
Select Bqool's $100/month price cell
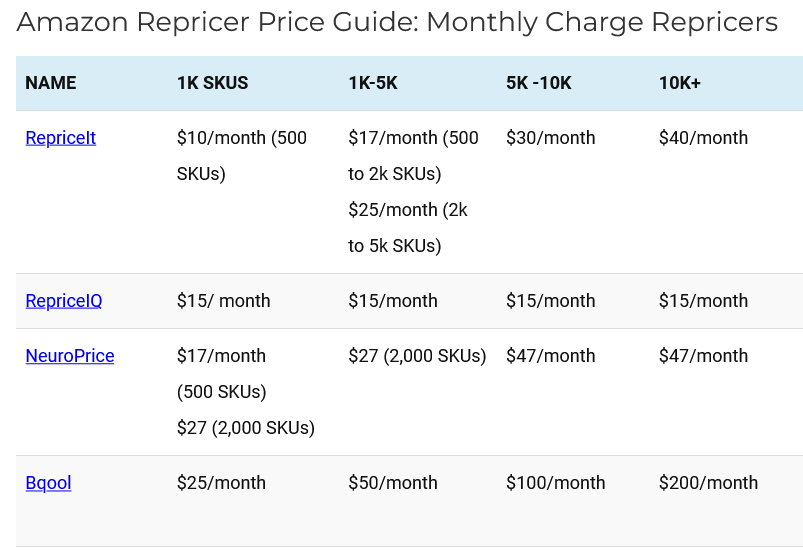pos(556,483)
